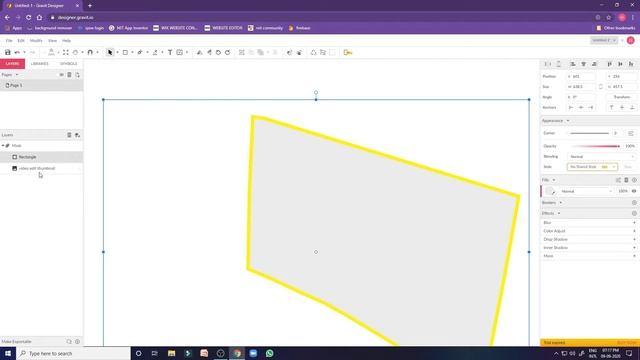
Task: Toggle the horizontal center anchor
Action: click(x=581, y=107)
